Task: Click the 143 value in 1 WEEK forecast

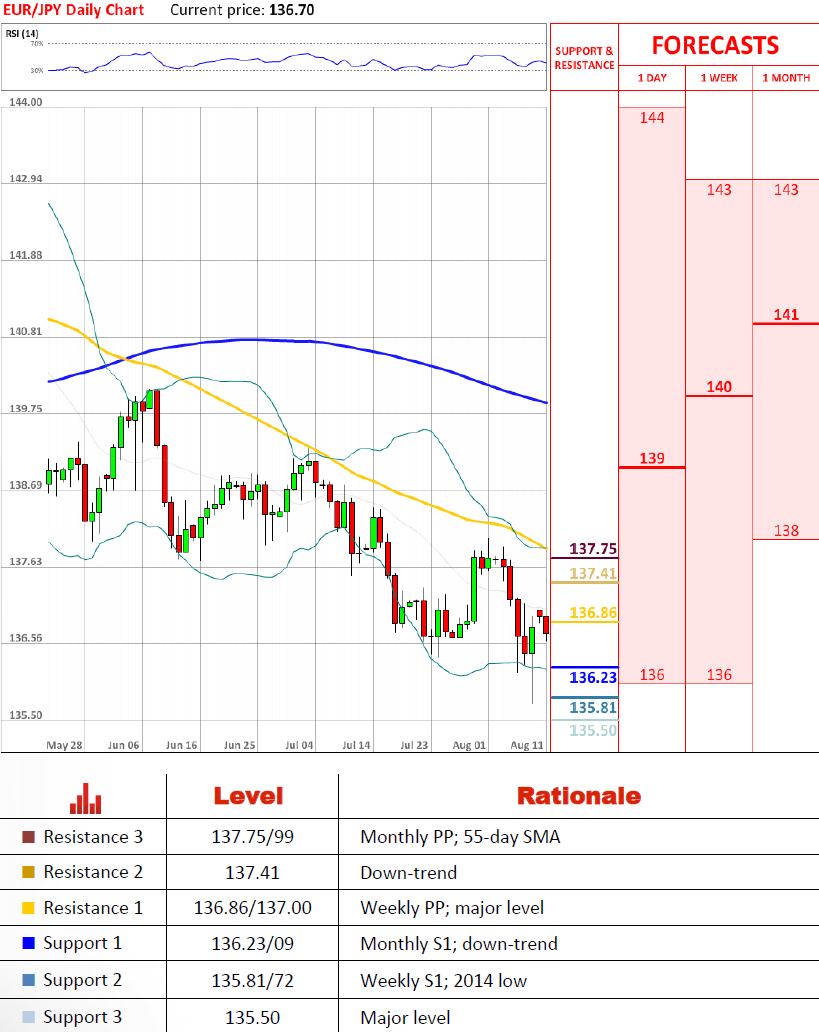Action: coord(719,190)
